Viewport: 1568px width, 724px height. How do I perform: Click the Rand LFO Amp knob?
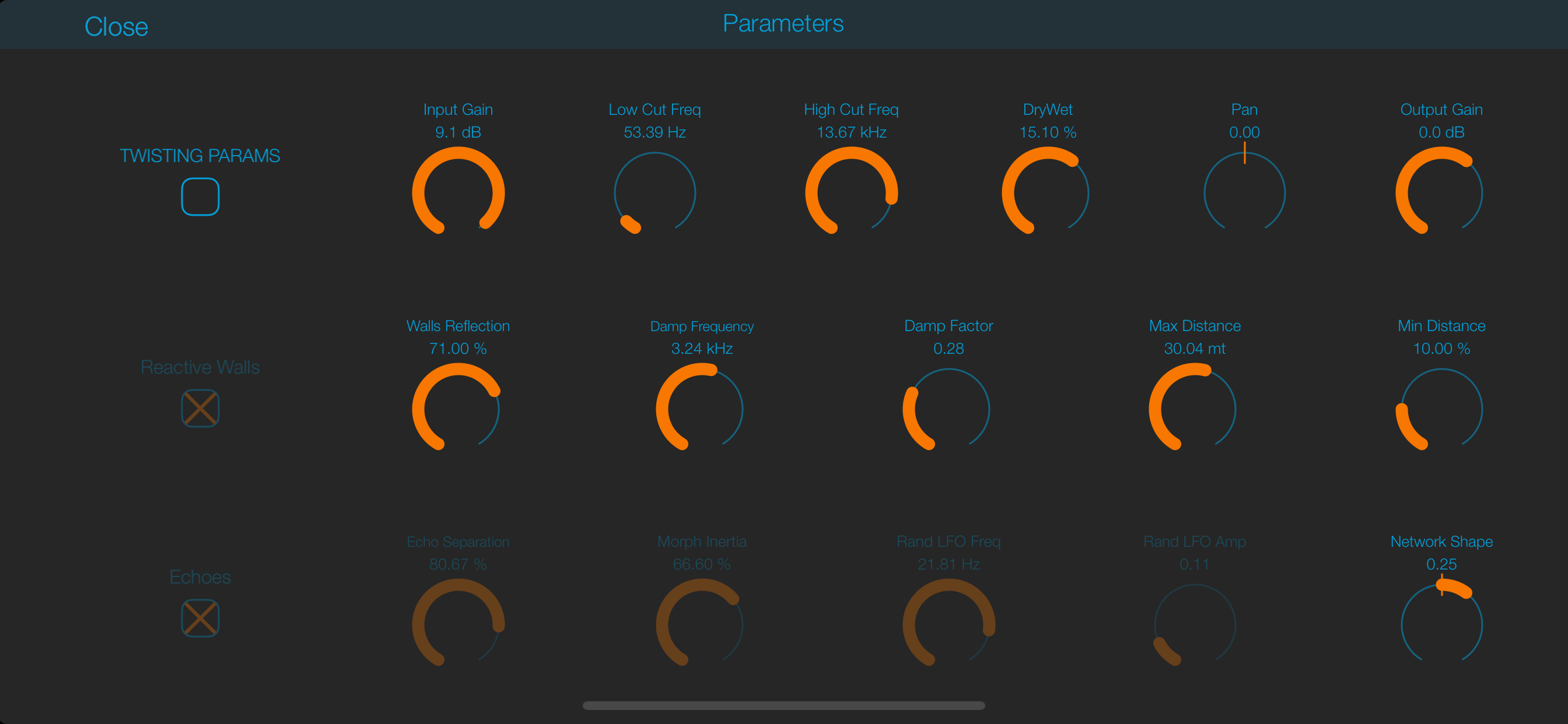[x=1195, y=624]
